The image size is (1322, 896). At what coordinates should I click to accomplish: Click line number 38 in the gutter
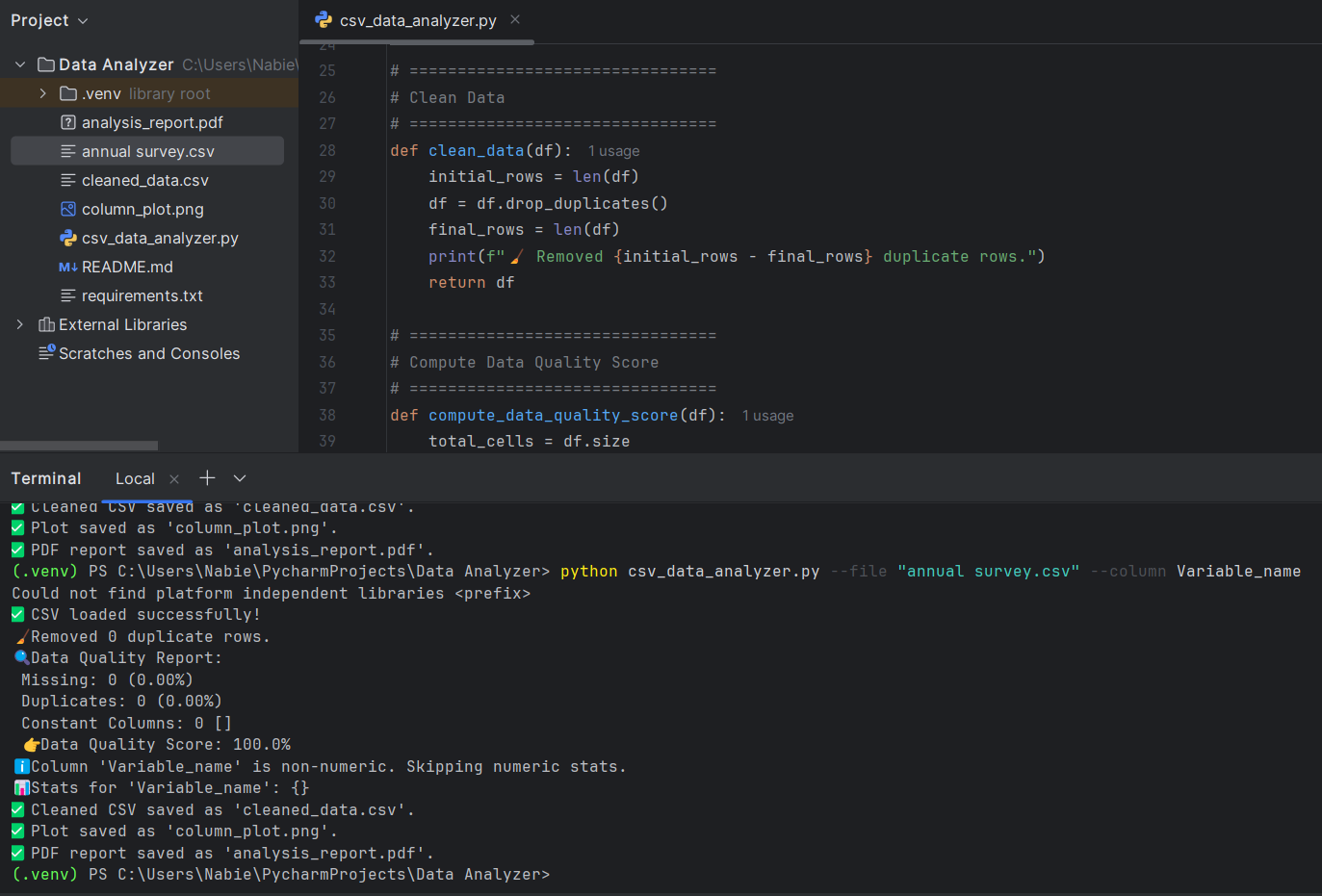(x=327, y=415)
